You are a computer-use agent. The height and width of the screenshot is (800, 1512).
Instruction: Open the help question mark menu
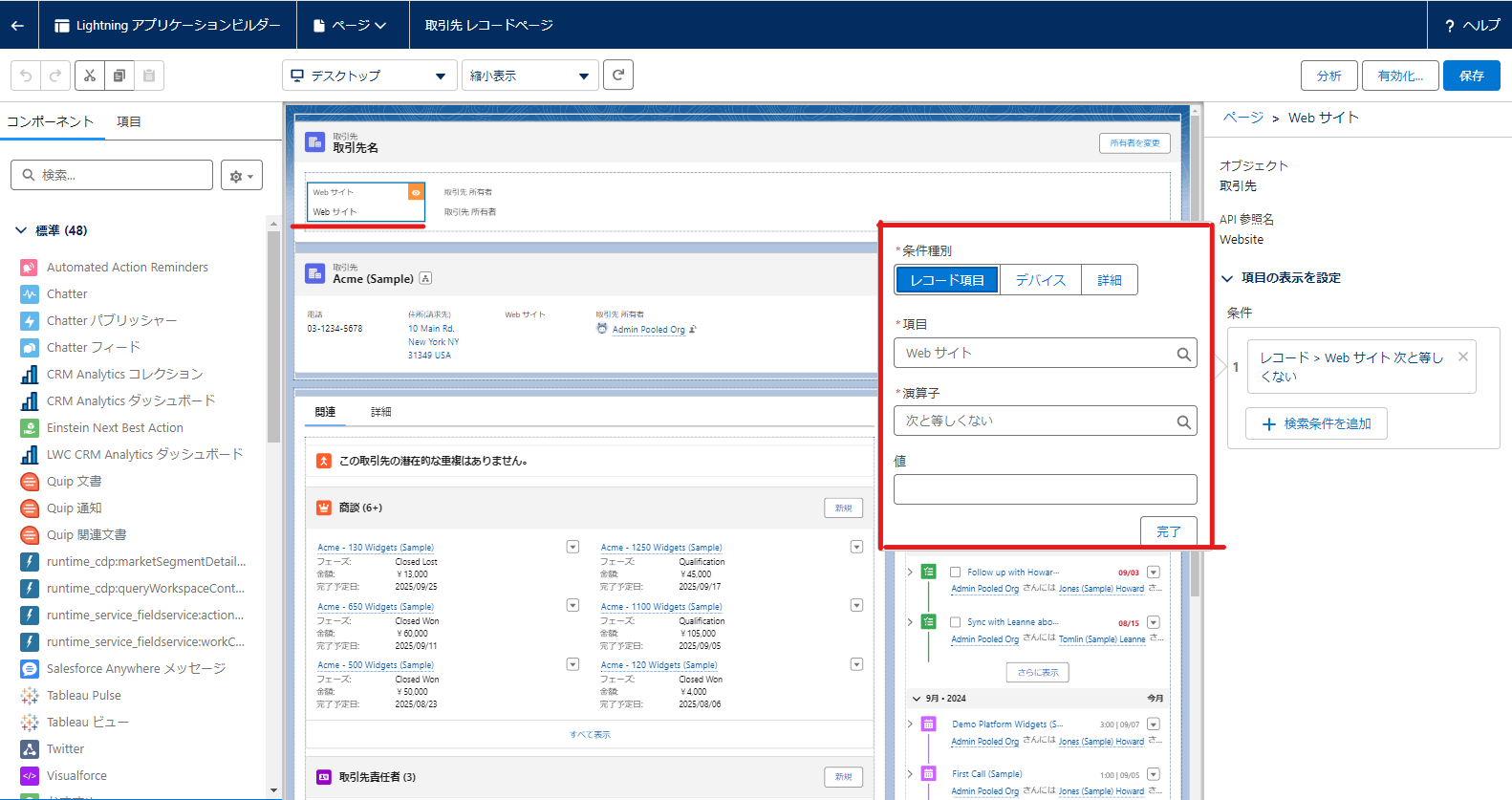pos(1471,25)
